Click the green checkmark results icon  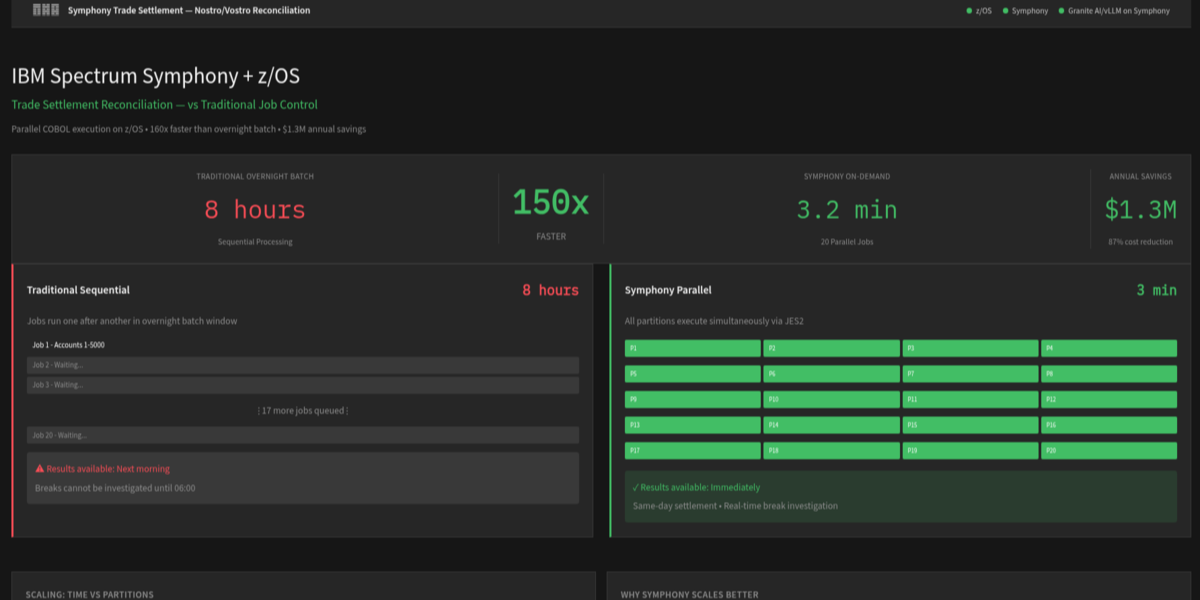[x=636, y=487]
